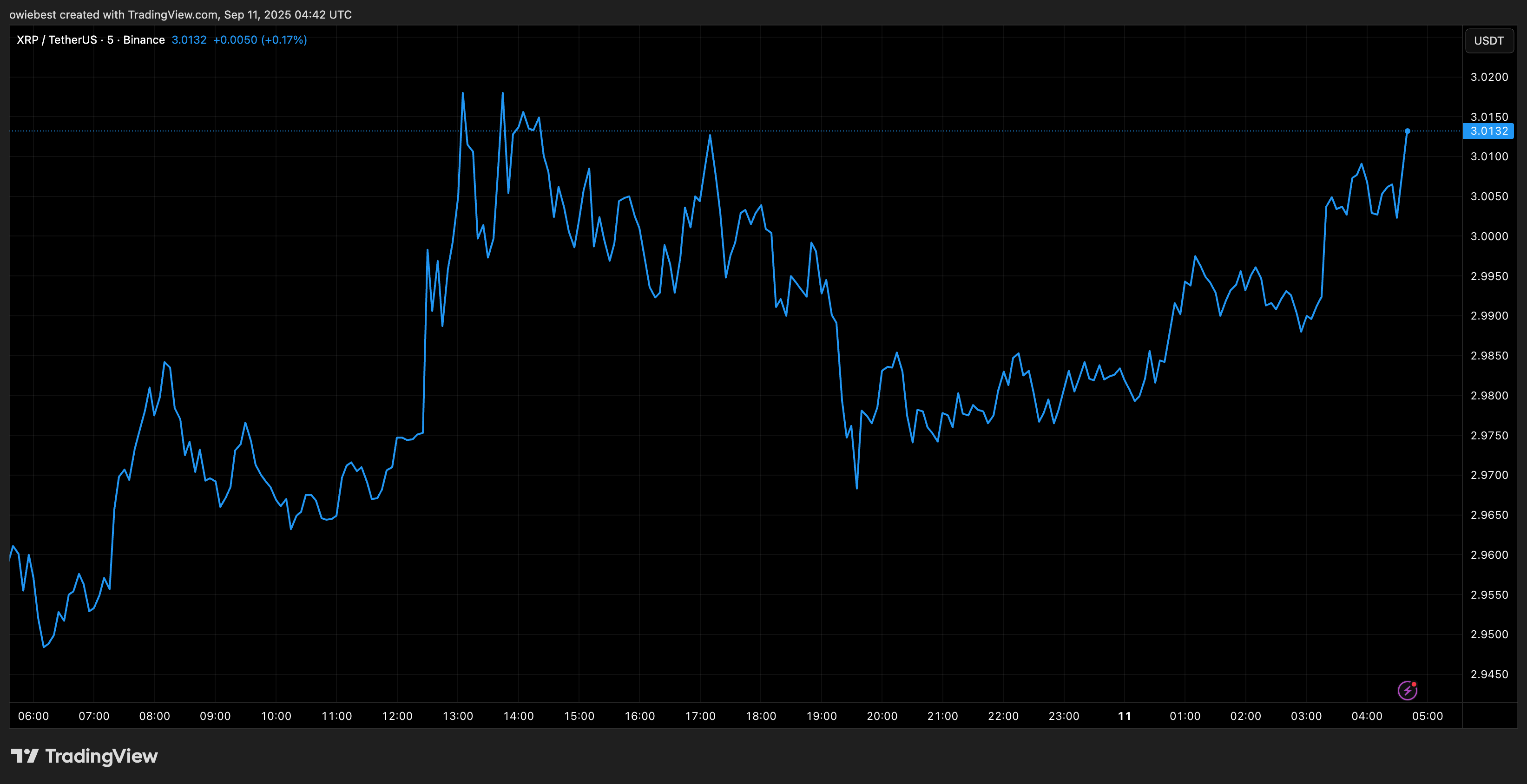Click the 2.9750 price axis label

point(1489,435)
